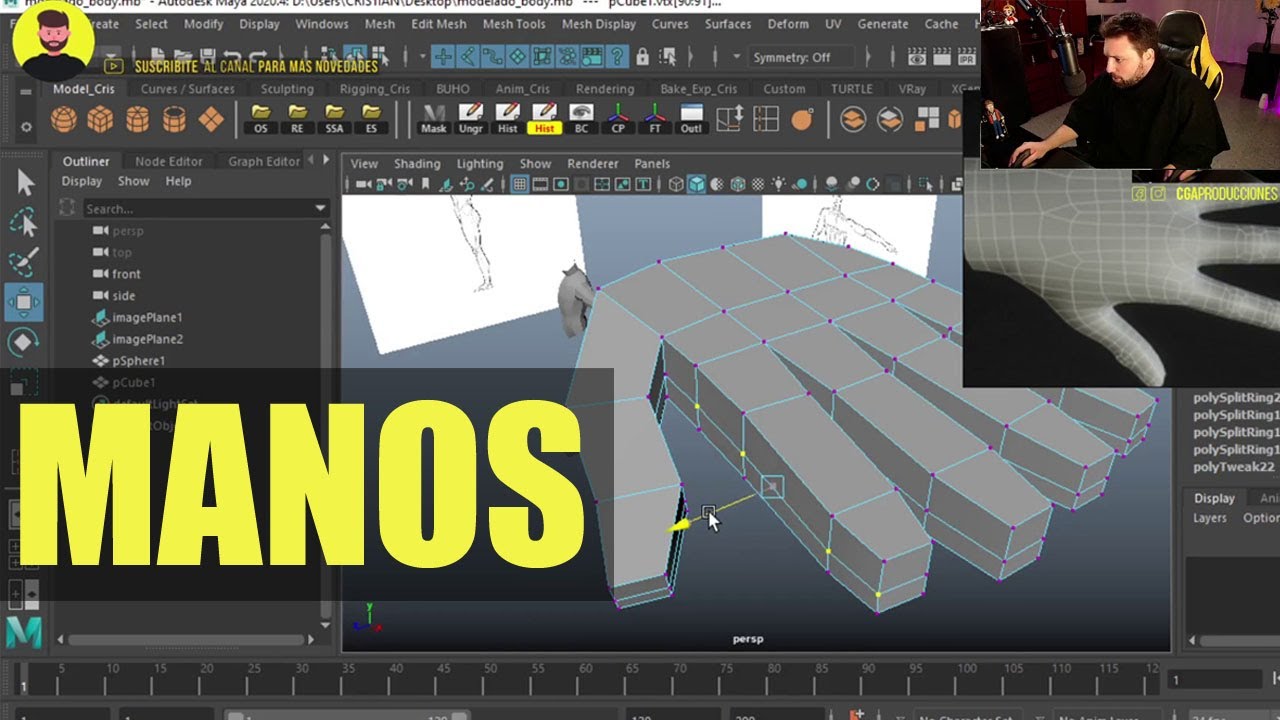
Task: Select the side camera in Outliner
Action: click(123, 296)
